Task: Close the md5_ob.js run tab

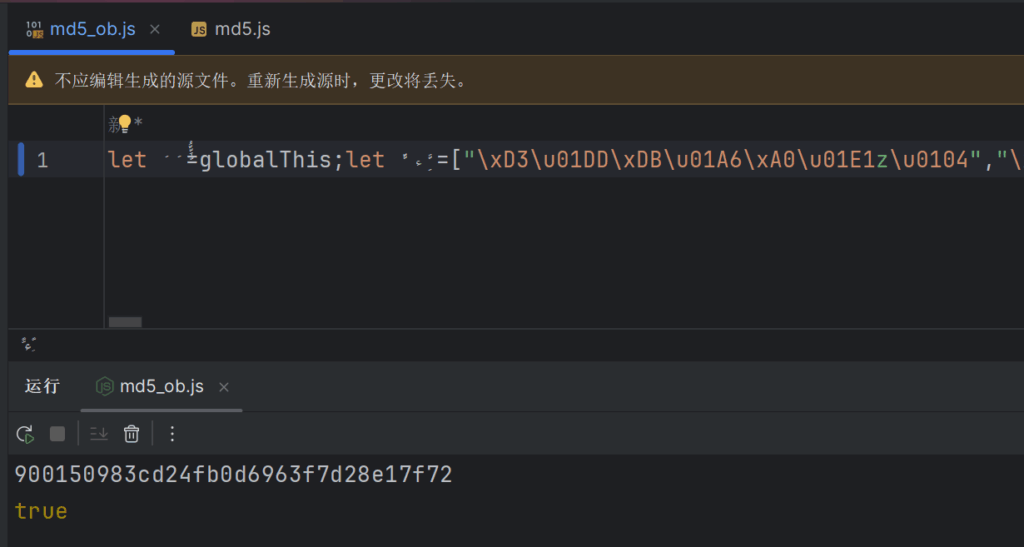Action: tap(224, 387)
